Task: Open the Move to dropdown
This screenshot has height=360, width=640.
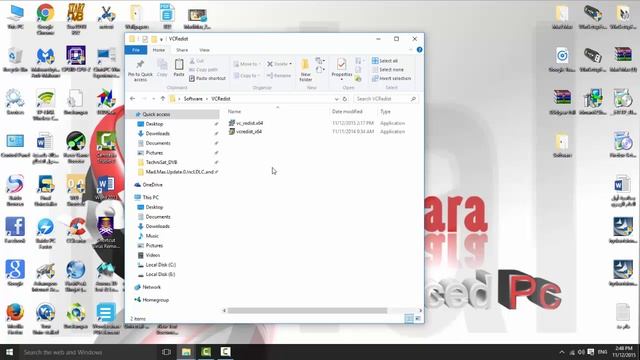Action: [x=247, y=64]
